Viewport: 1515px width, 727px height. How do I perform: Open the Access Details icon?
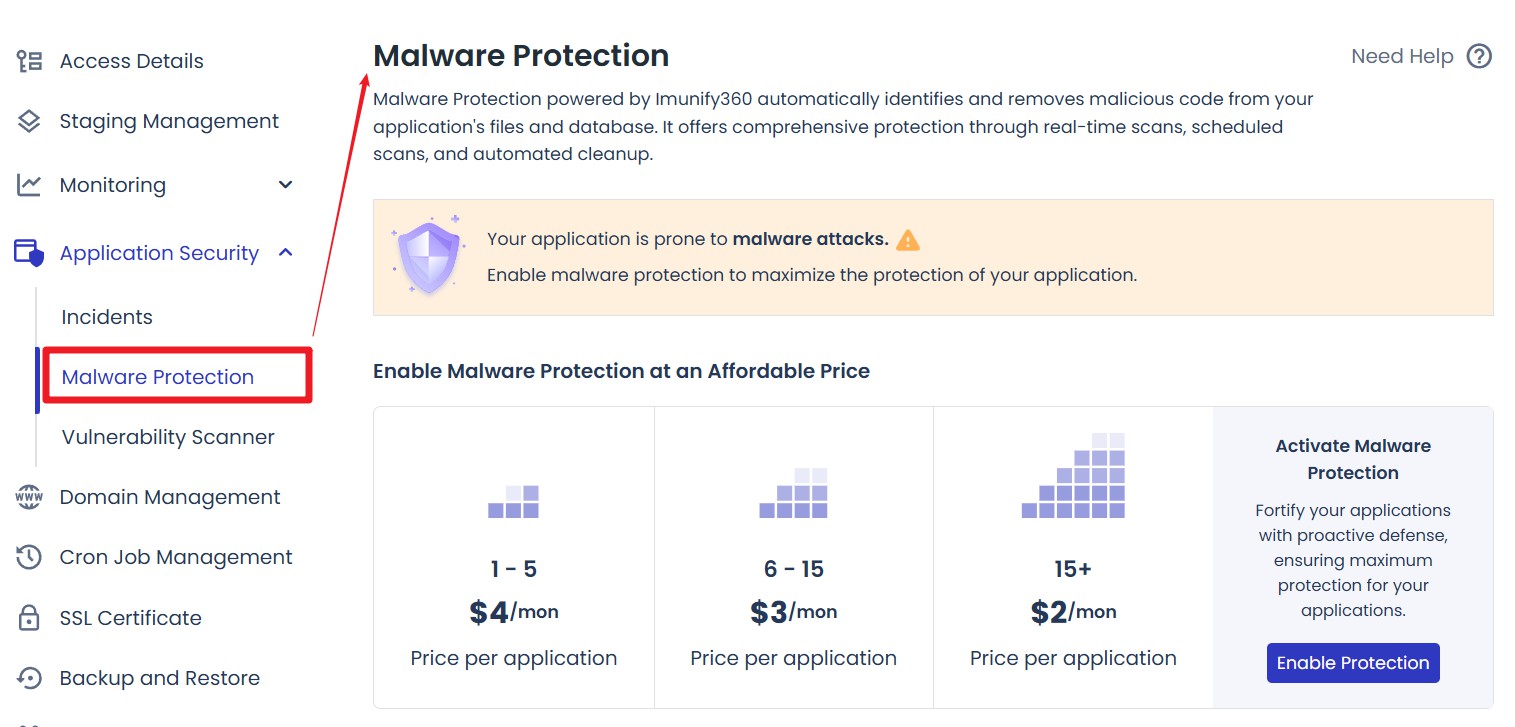coord(29,60)
